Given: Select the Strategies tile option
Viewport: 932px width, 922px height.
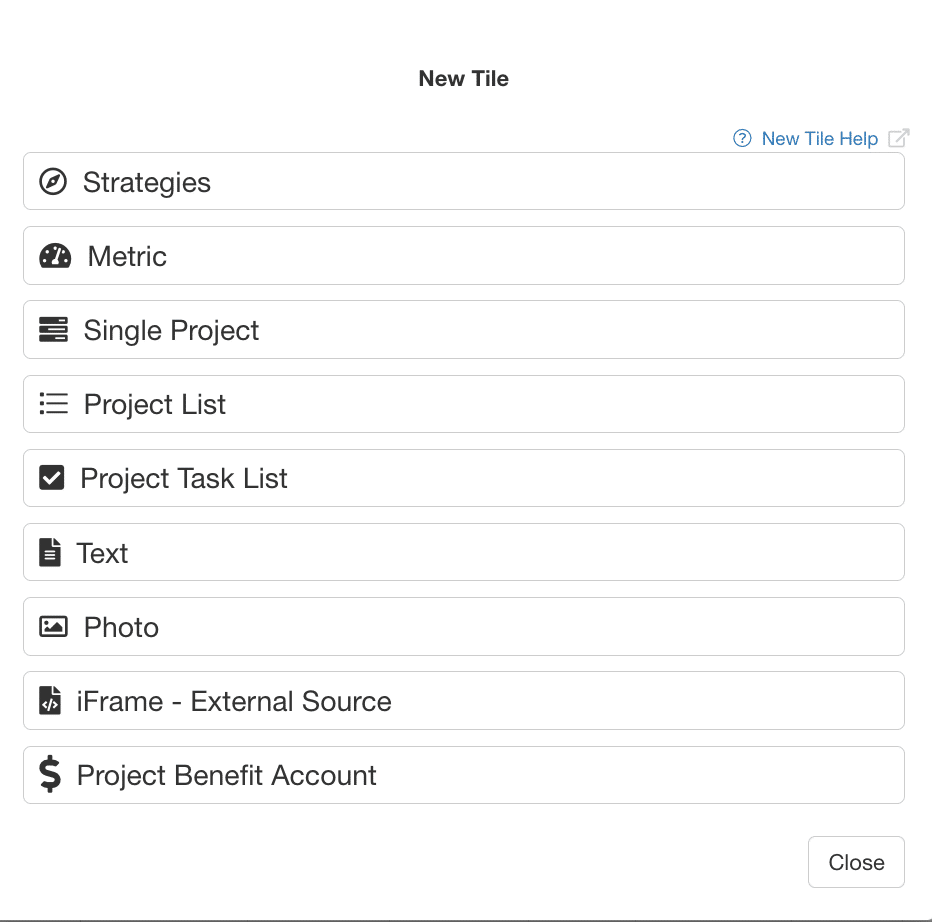Looking at the screenshot, I should [x=463, y=182].
